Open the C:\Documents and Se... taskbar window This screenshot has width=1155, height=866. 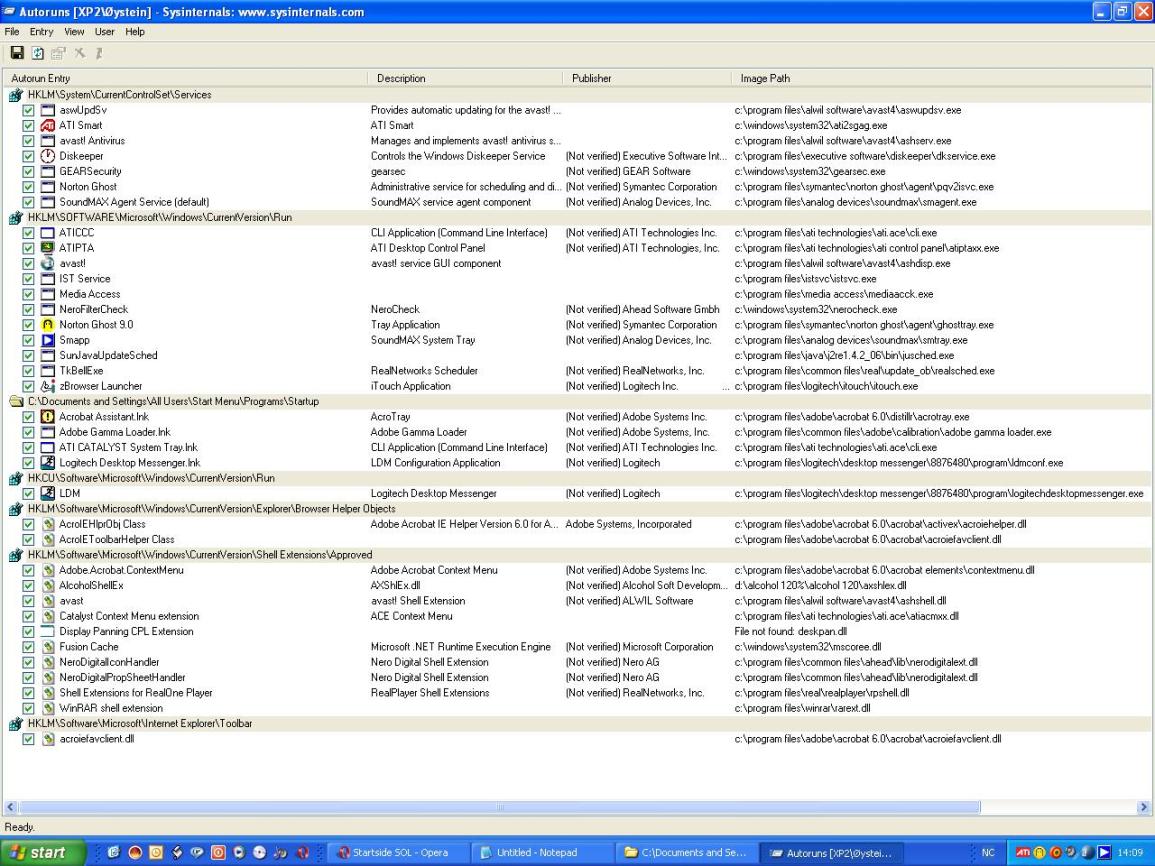pyautogui.click(x=686, y=853)
